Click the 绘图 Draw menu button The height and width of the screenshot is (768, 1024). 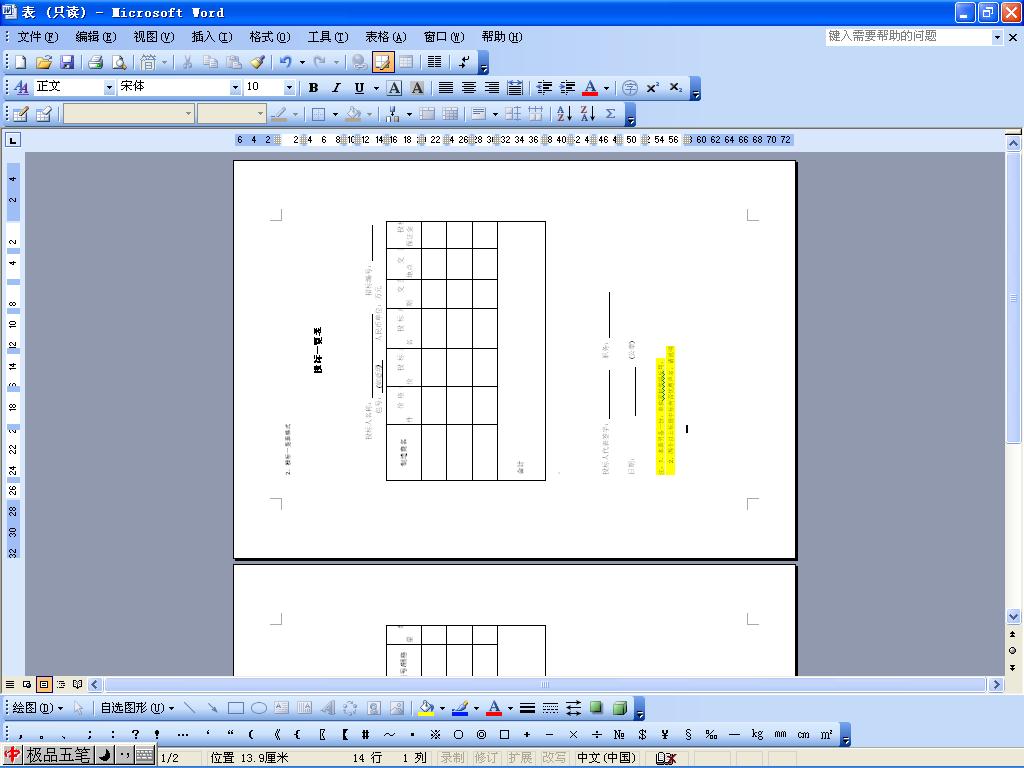pos(38,708)
